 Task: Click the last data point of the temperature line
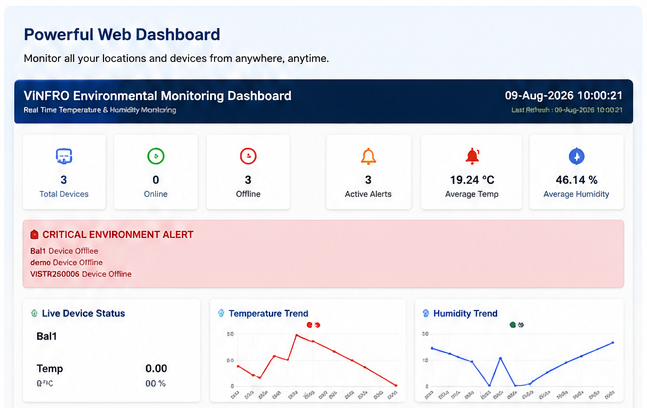pos(396,386)
